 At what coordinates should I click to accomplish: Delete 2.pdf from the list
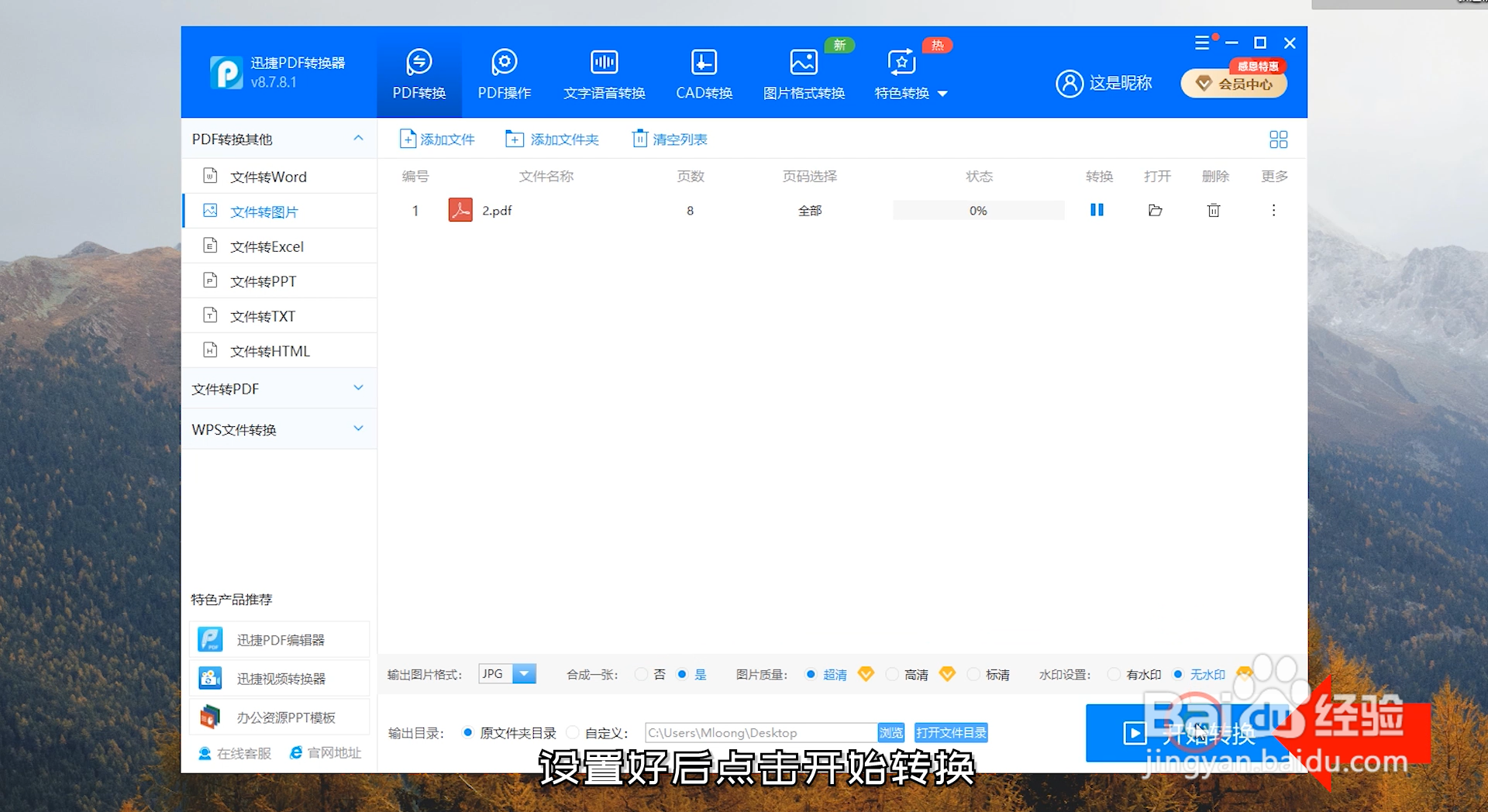tap(1214, 210)
